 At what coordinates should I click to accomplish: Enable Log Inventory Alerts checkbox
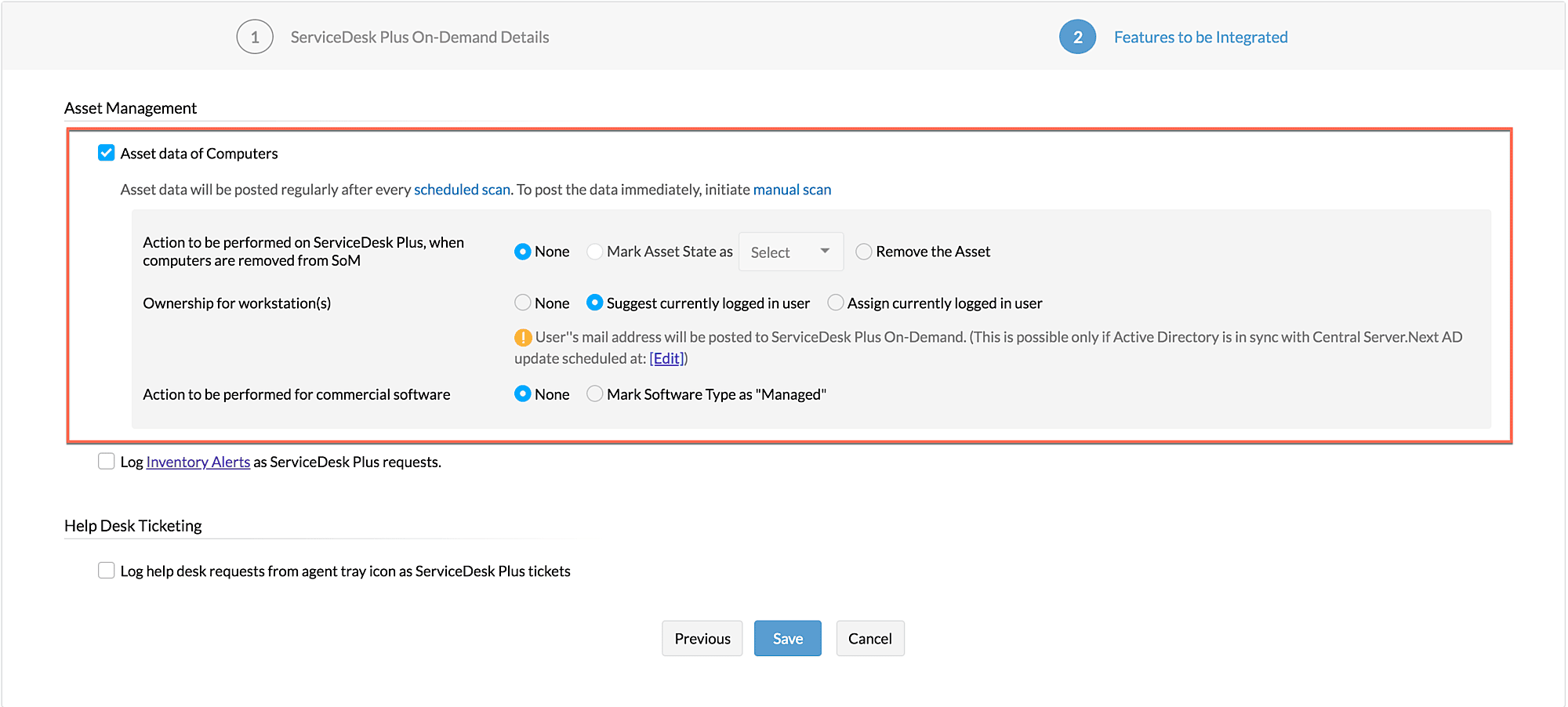pyautogui.click(x=107, y=461)
